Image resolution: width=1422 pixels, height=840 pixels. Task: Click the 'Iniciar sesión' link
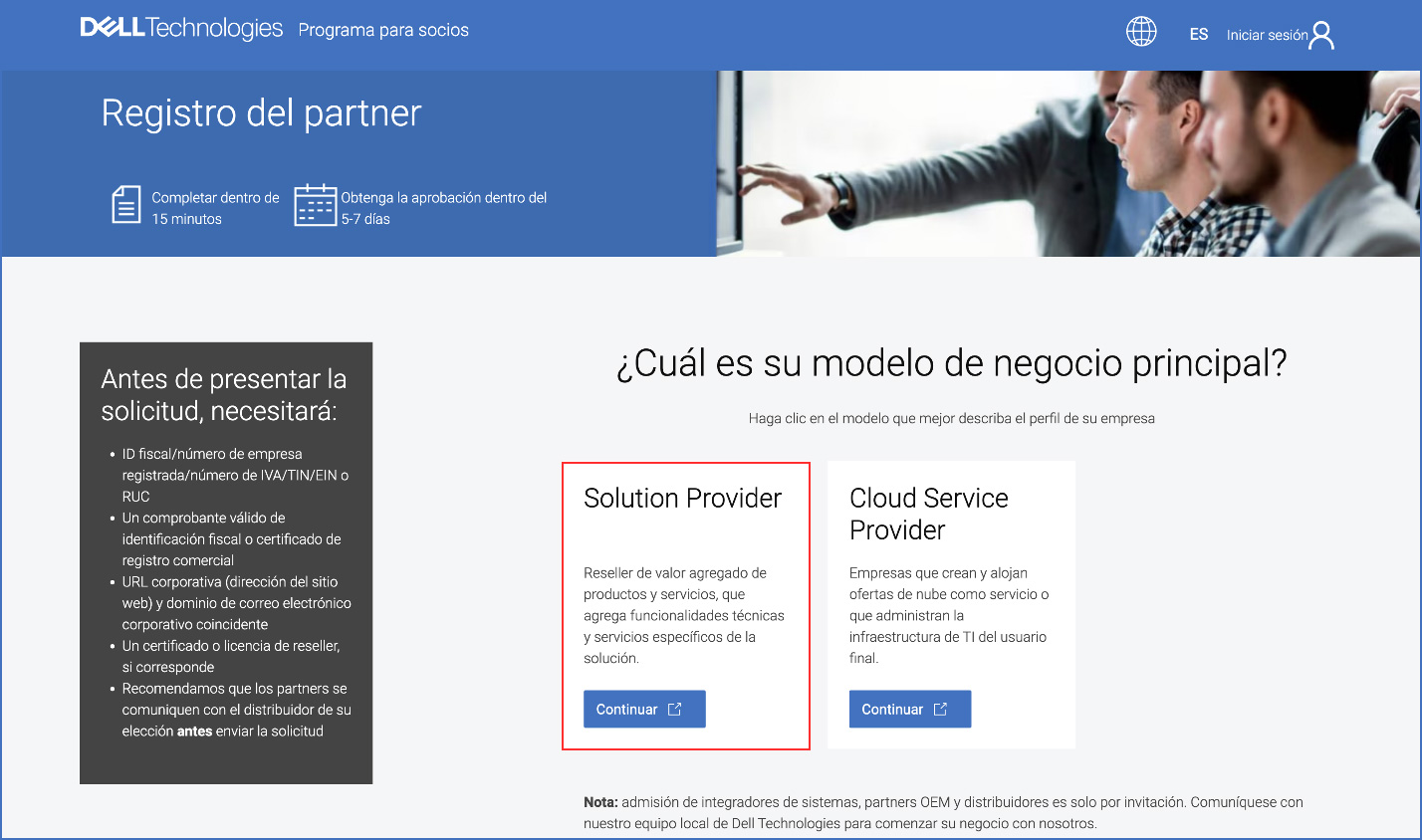1267,35
